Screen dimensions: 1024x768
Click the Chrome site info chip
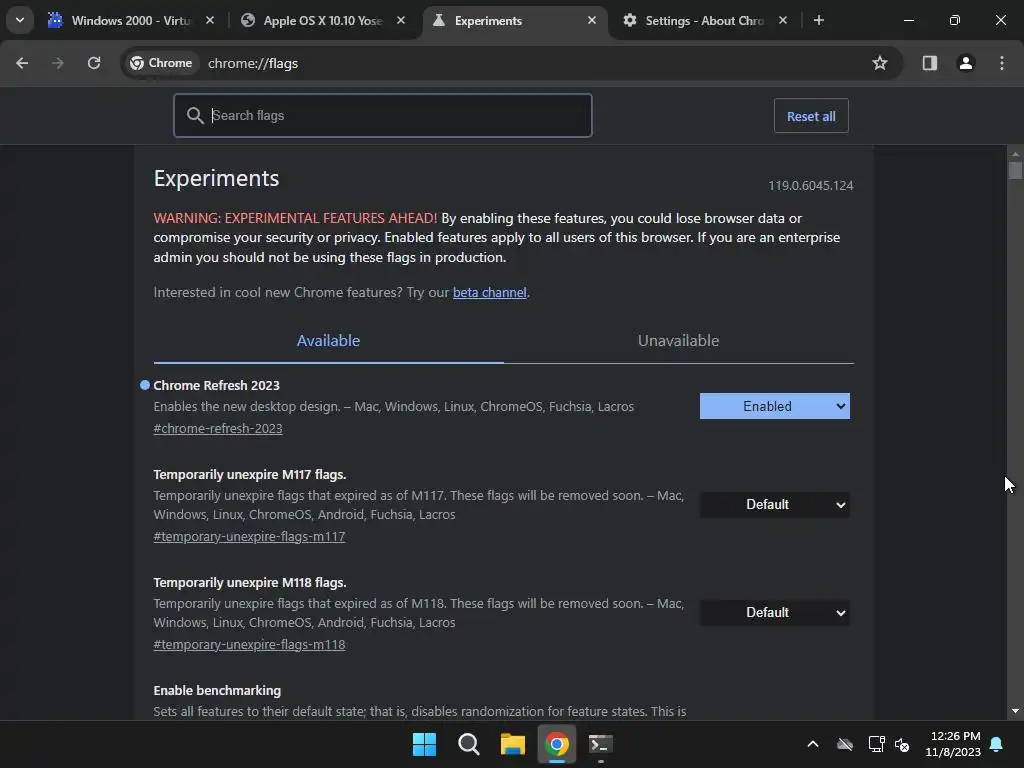coord(161,63)
